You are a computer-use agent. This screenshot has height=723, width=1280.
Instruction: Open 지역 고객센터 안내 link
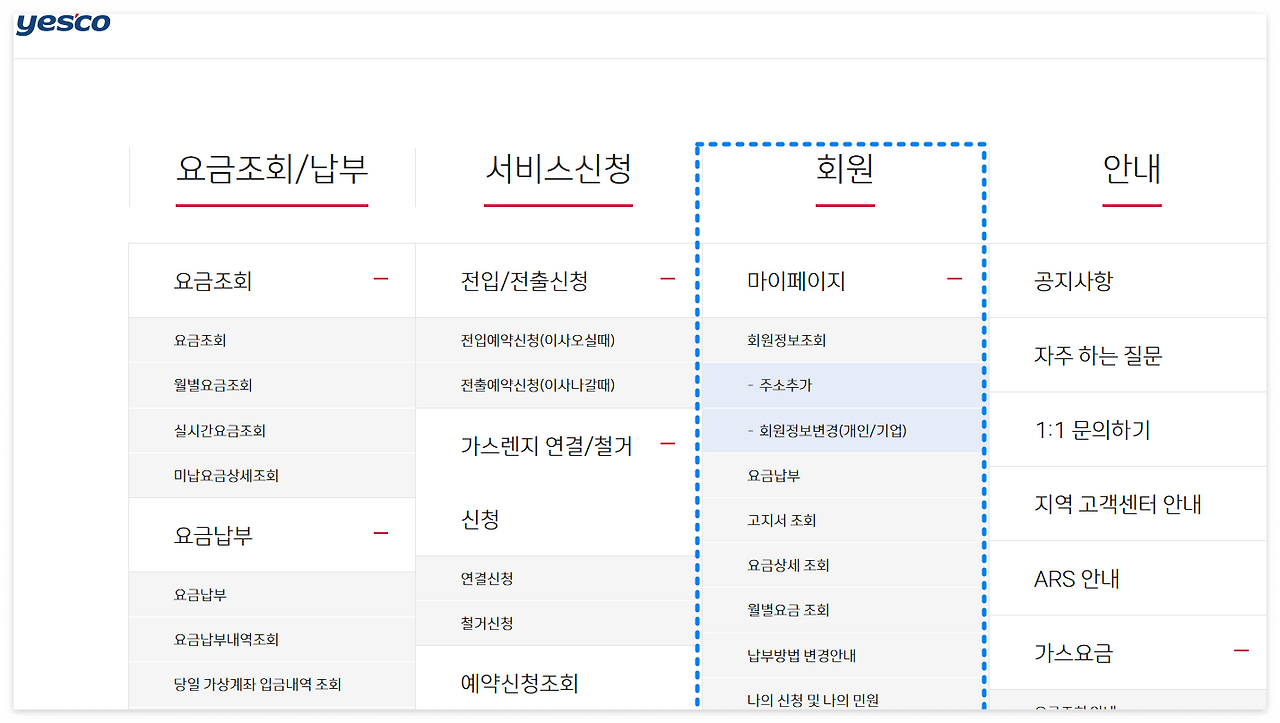point(1118,504)
